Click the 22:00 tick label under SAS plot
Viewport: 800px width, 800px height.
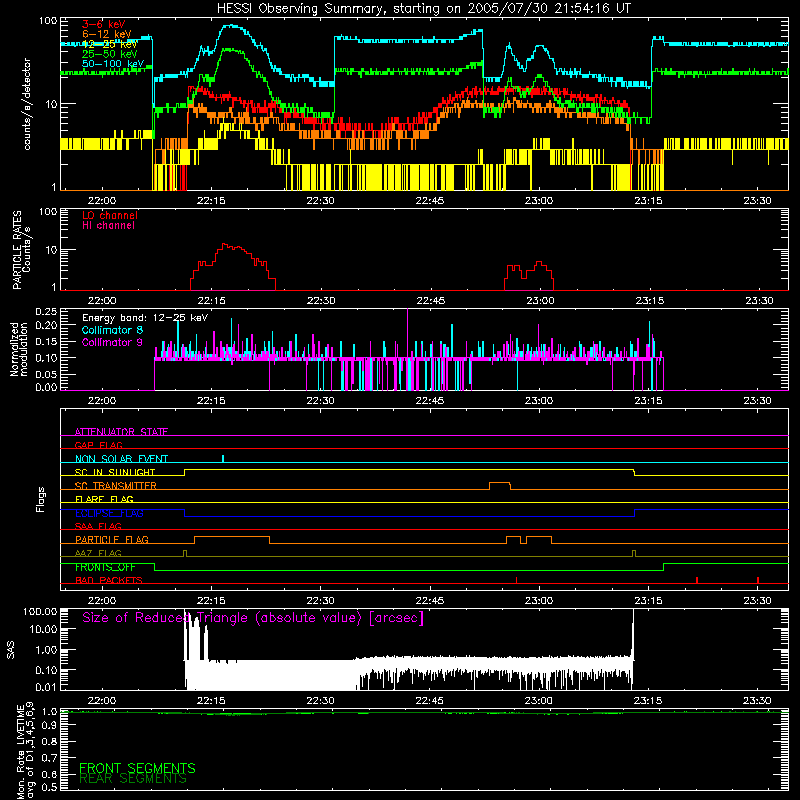tap(102, 701)
